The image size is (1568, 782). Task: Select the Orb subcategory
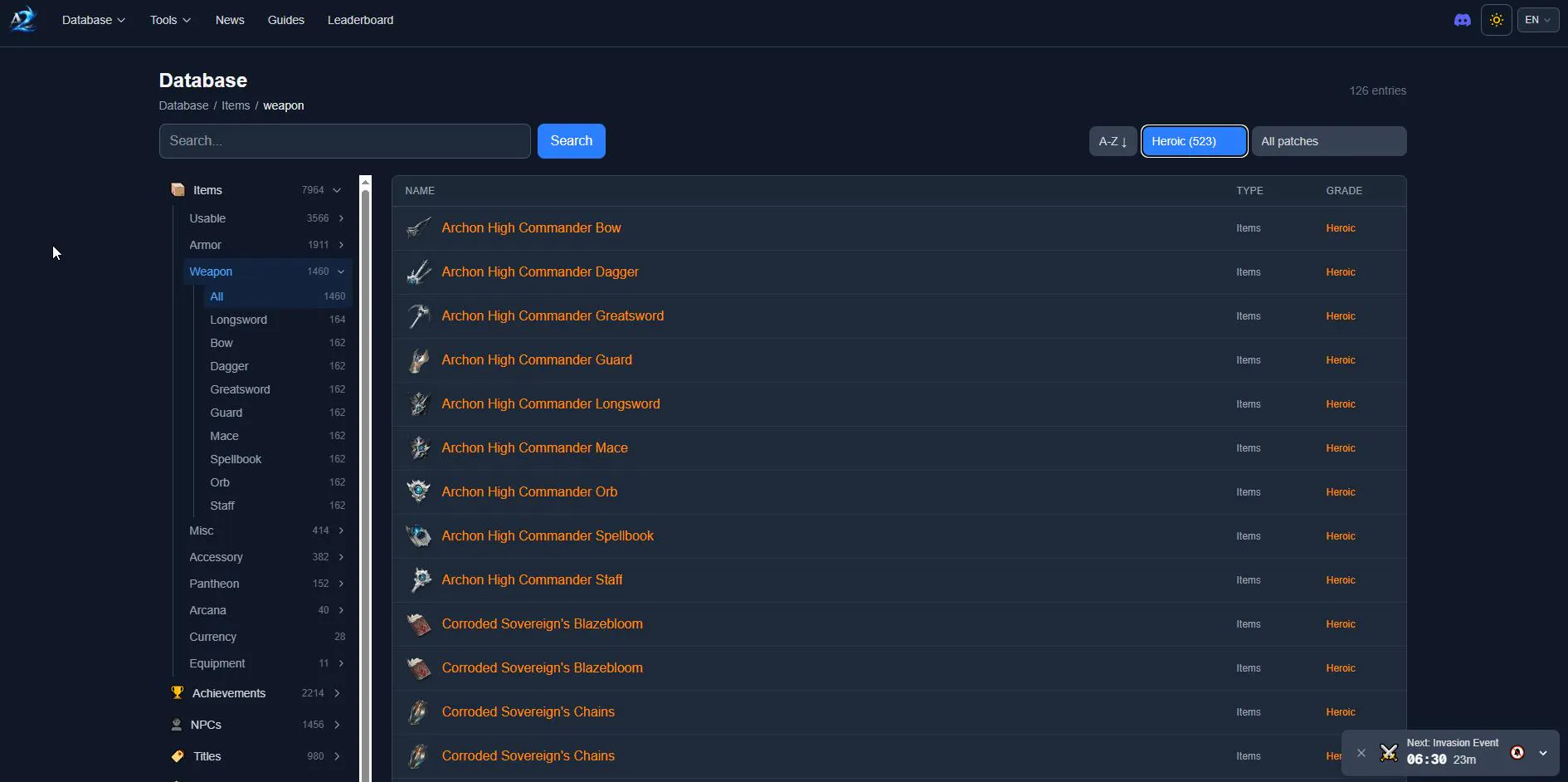click(278, 482)
